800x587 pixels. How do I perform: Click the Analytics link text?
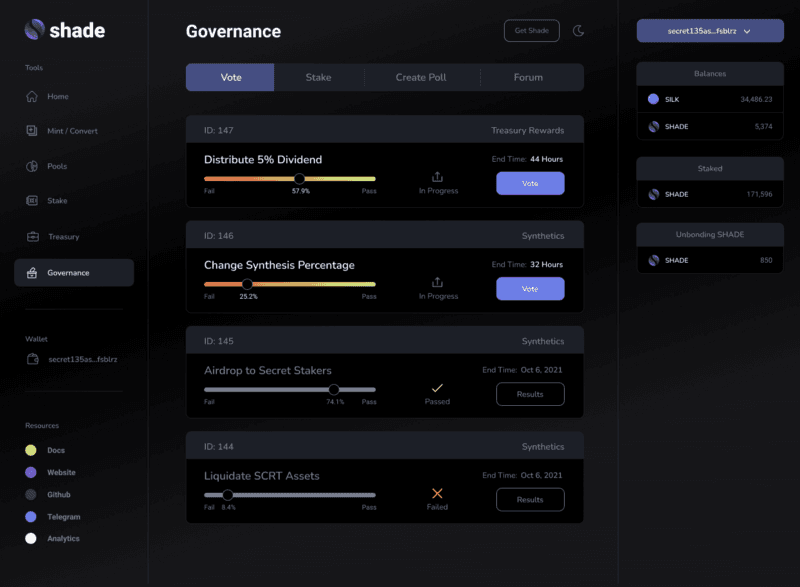(x=63, y=539)
